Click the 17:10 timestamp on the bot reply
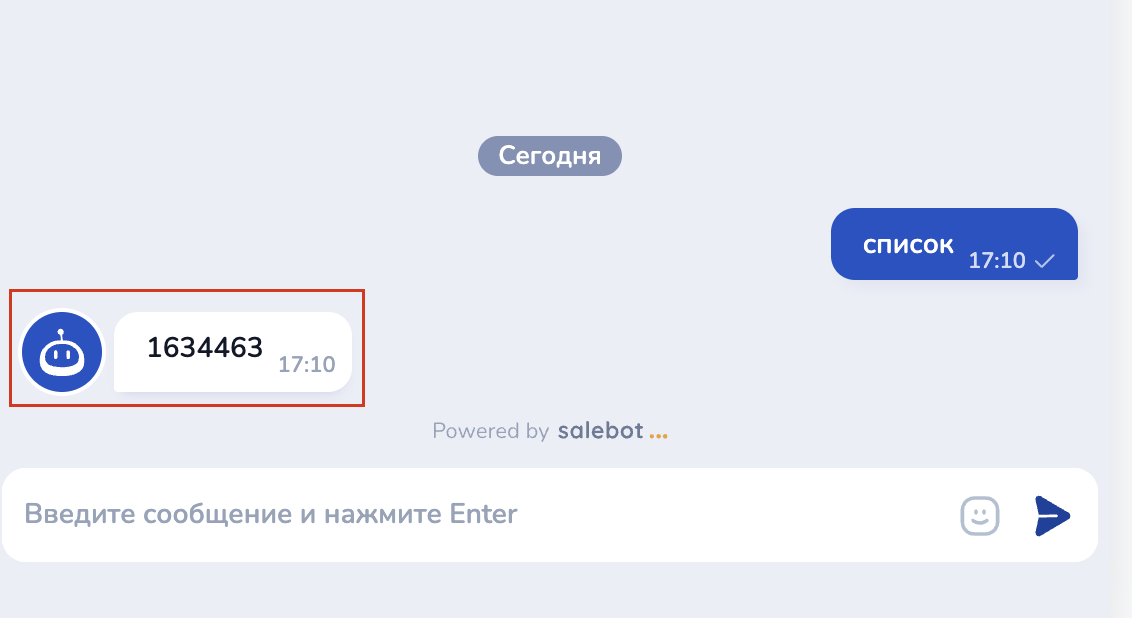Image resolution: width=1132 pixels, height=618 pixels. [x=306, y=365]
